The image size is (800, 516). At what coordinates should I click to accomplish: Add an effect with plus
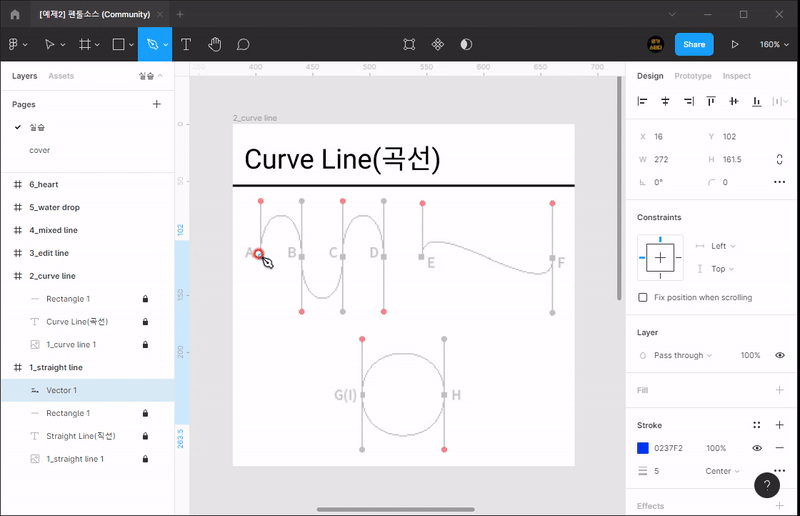pyautogui.click(x=780, y=506)
